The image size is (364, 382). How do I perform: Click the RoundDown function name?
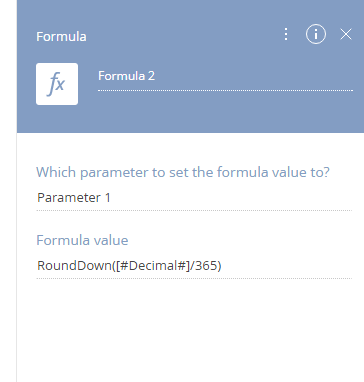74,266
